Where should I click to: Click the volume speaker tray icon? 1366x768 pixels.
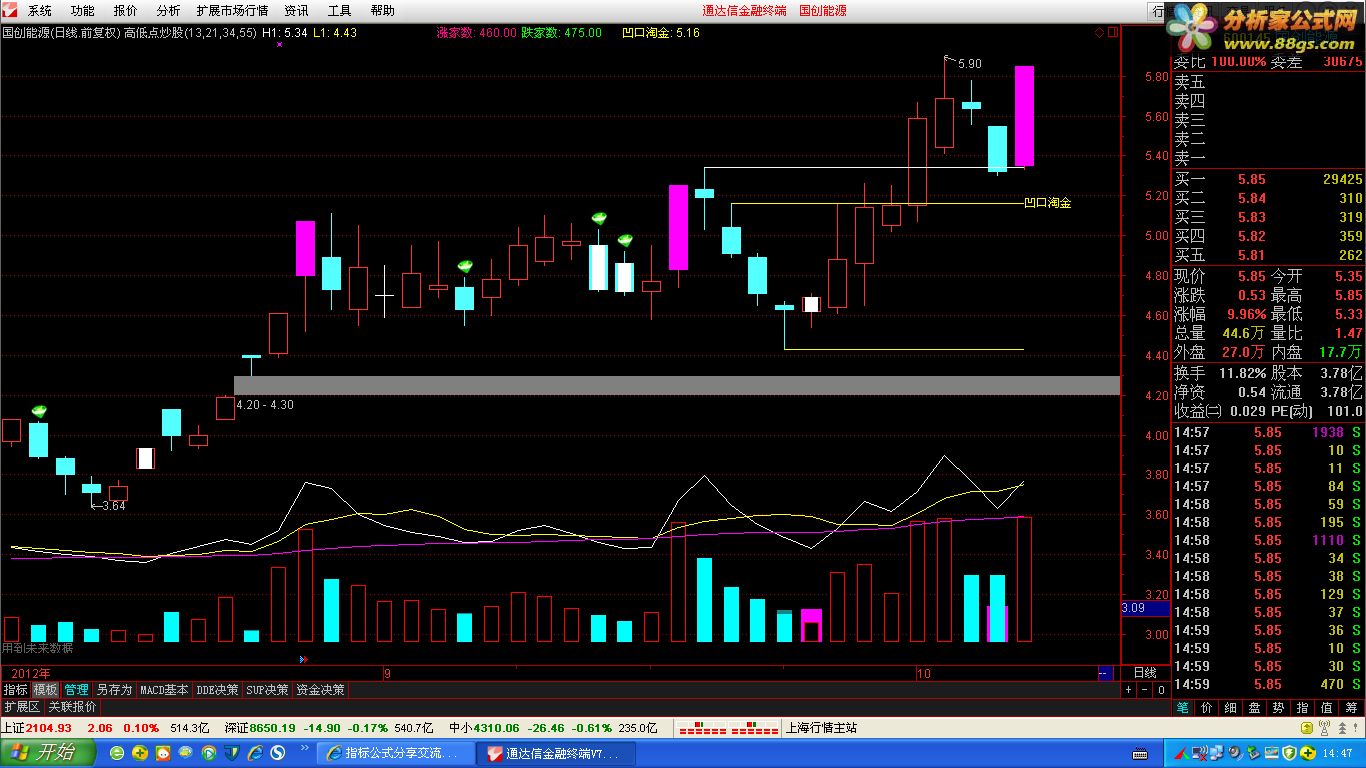coord(1235,753)
